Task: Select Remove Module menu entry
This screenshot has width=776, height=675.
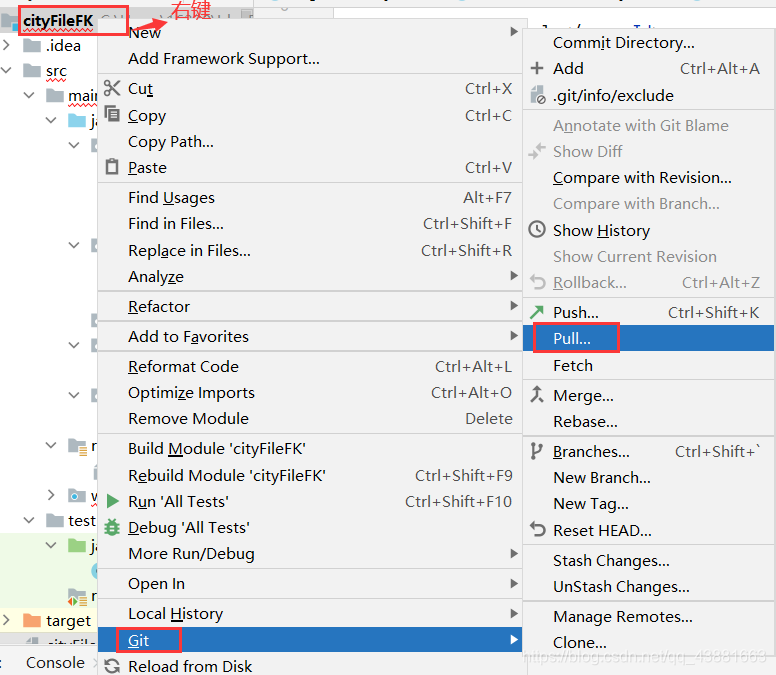Action: (310, 419)
